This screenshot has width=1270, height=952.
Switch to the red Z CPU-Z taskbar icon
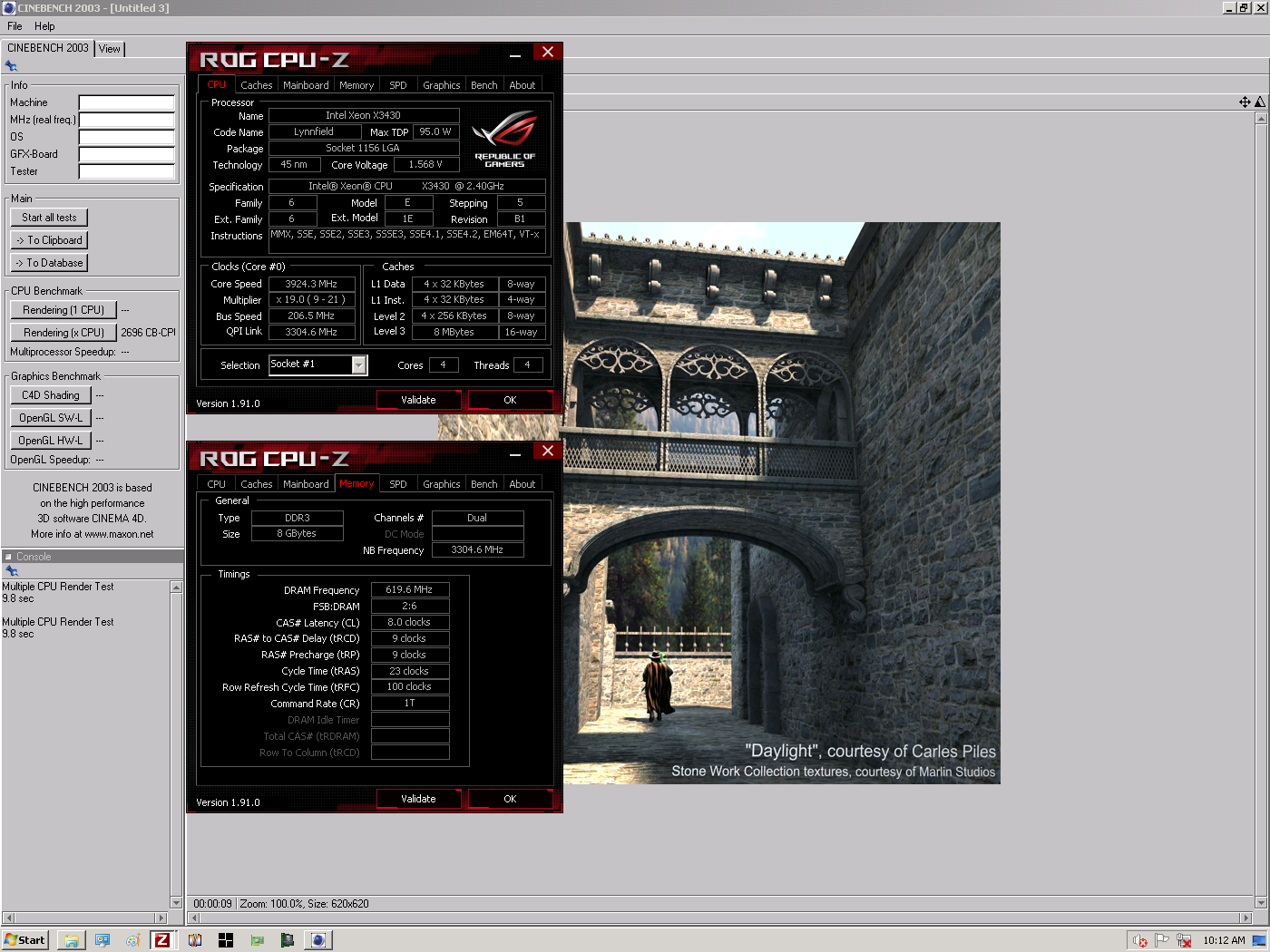pos(162,940)
